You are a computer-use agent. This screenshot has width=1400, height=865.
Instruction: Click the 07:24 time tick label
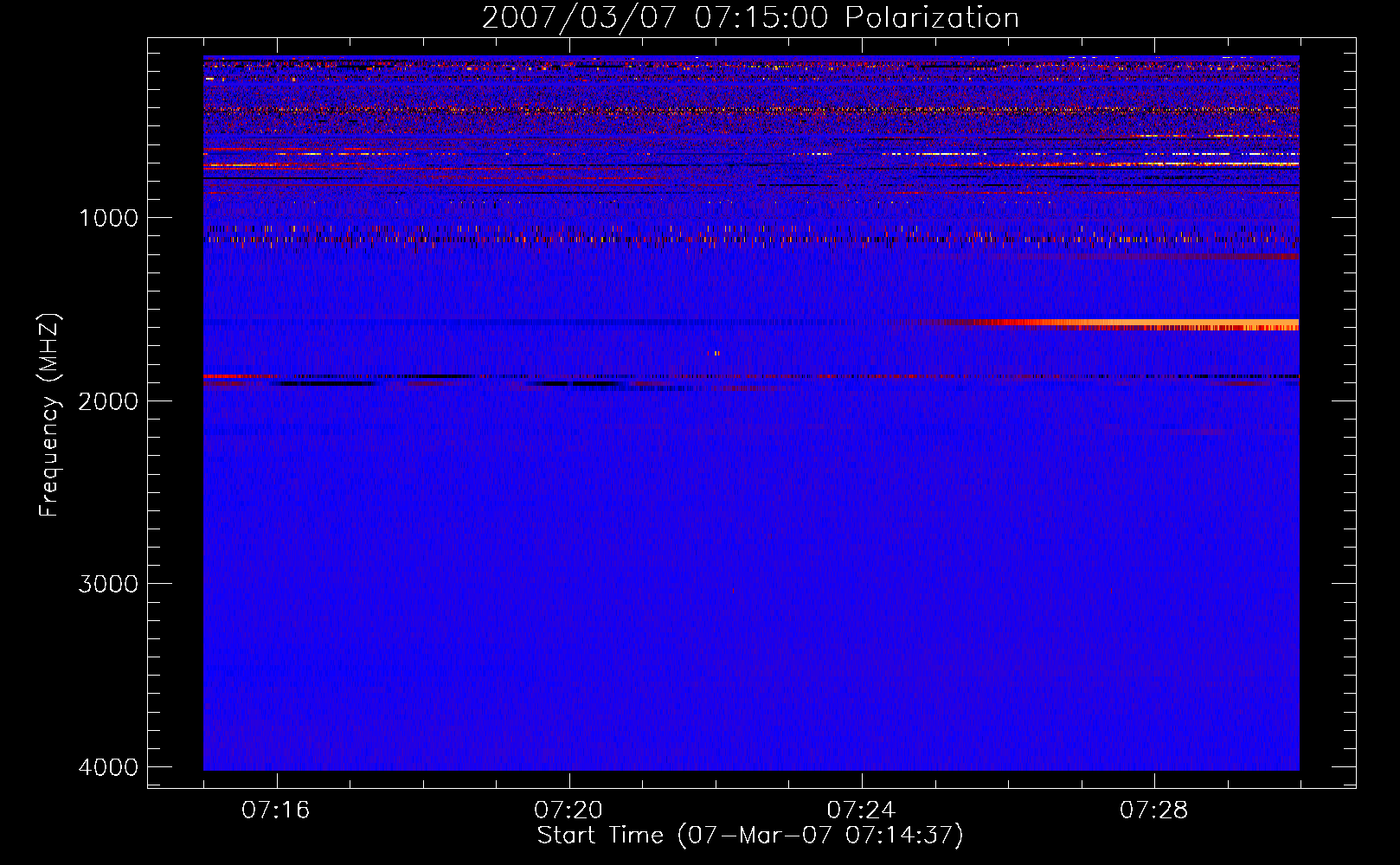click(861, 811)
